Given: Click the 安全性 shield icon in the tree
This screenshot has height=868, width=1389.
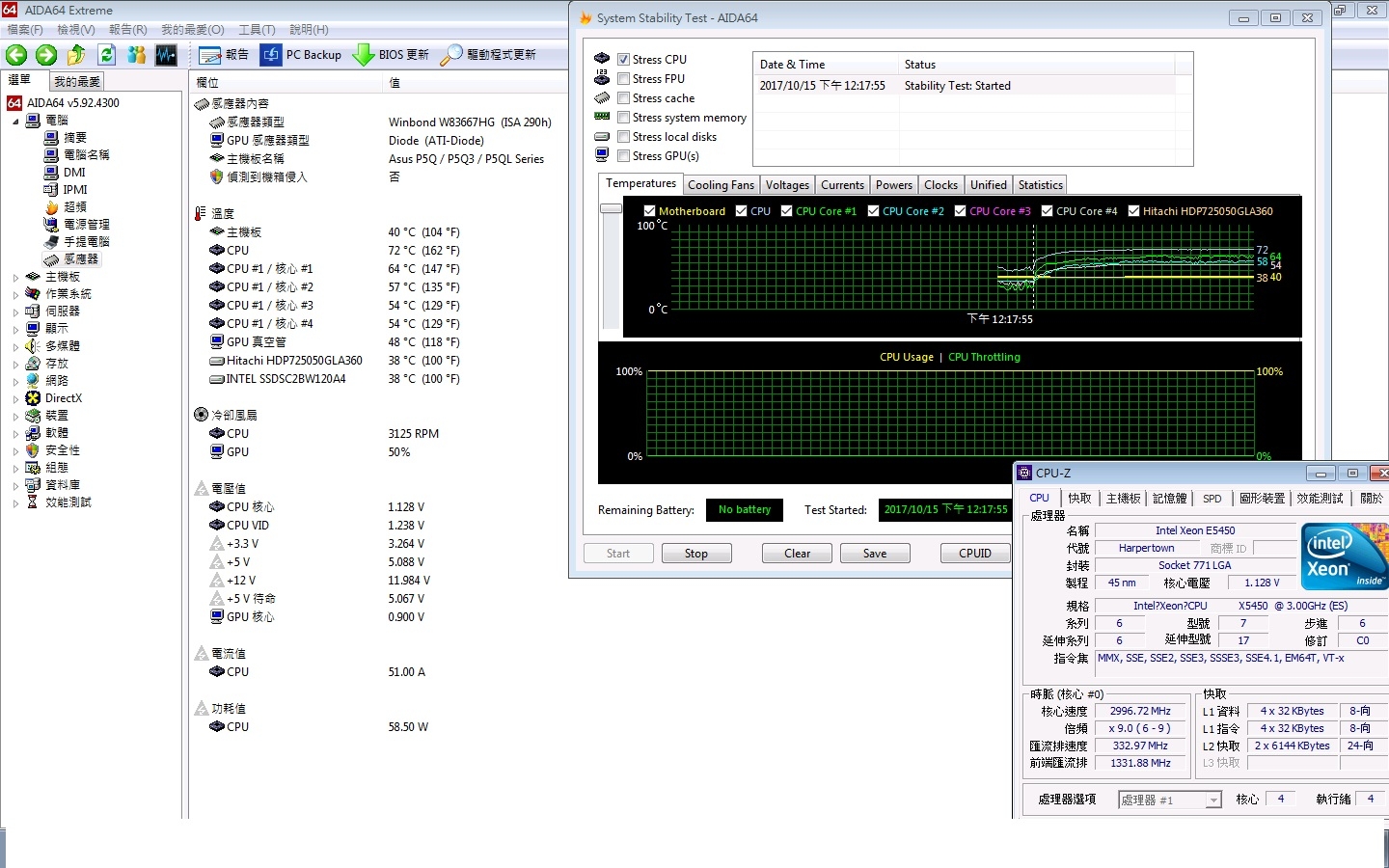Looking at the screenshot, I should (x=33, y=450).
